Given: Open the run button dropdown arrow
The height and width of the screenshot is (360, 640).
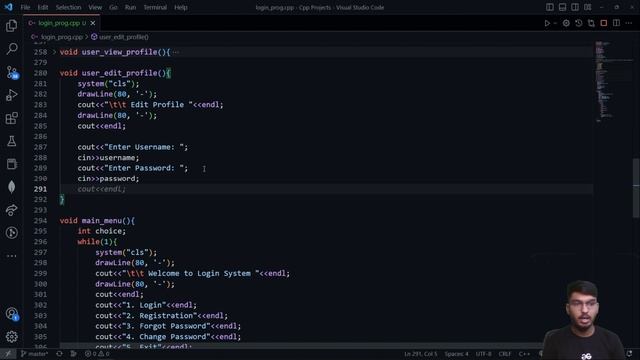Looking at the screenshot, I should pos(556,23).
